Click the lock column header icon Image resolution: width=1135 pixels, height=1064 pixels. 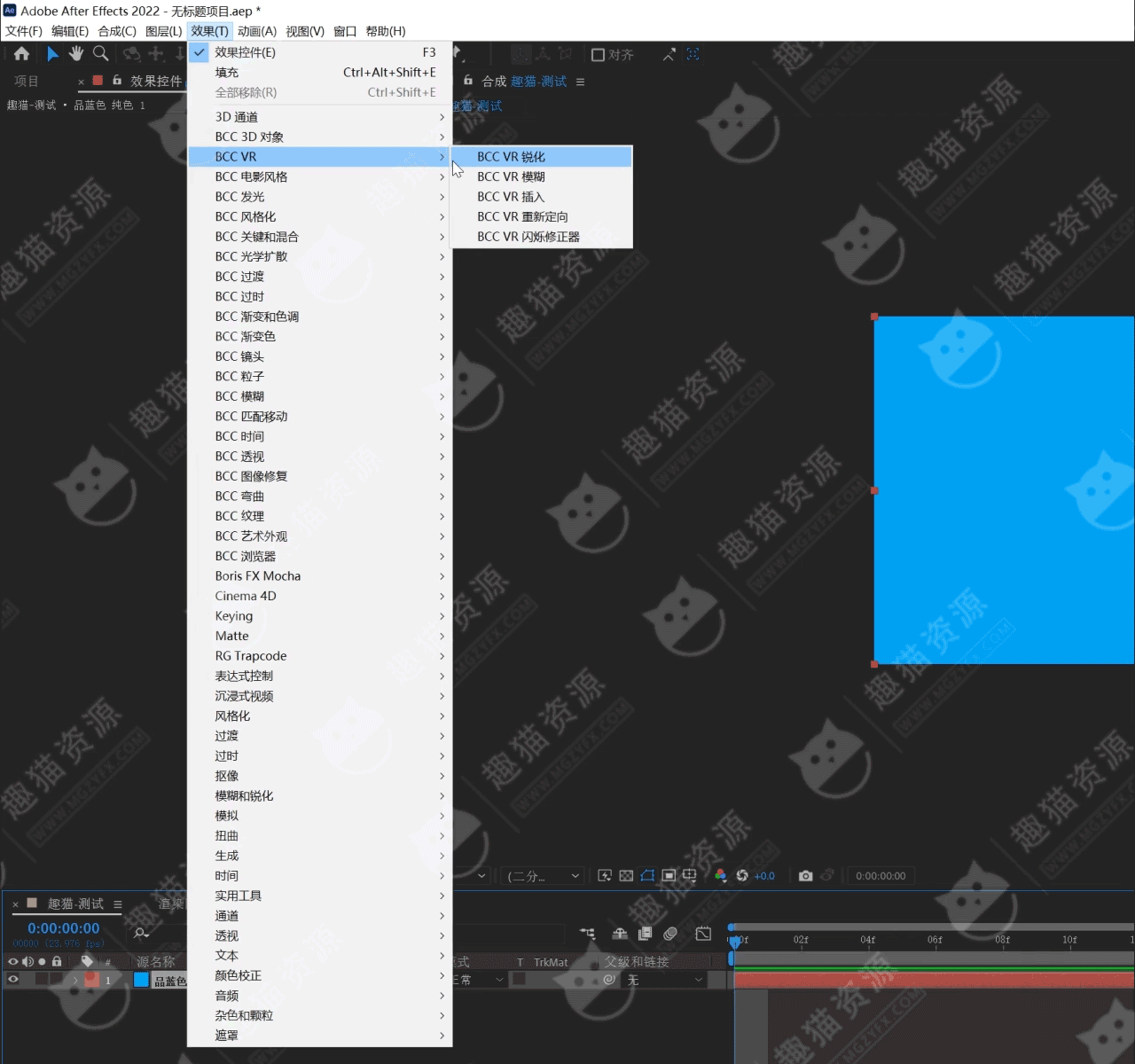tap(57, 961)
